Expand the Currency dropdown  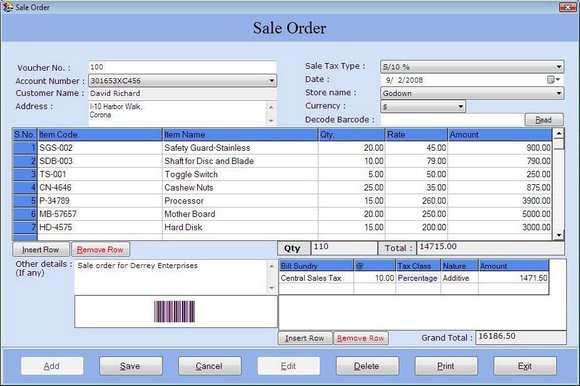click(x=461, y=106)
